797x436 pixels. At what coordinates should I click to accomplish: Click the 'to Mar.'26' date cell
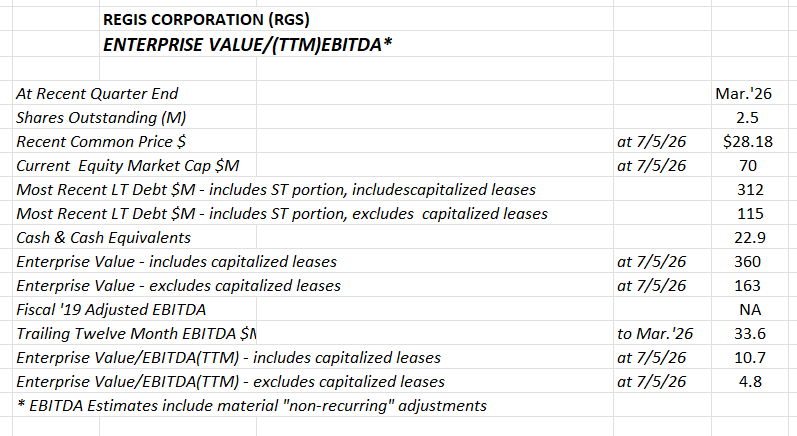(x=655, y=333)
